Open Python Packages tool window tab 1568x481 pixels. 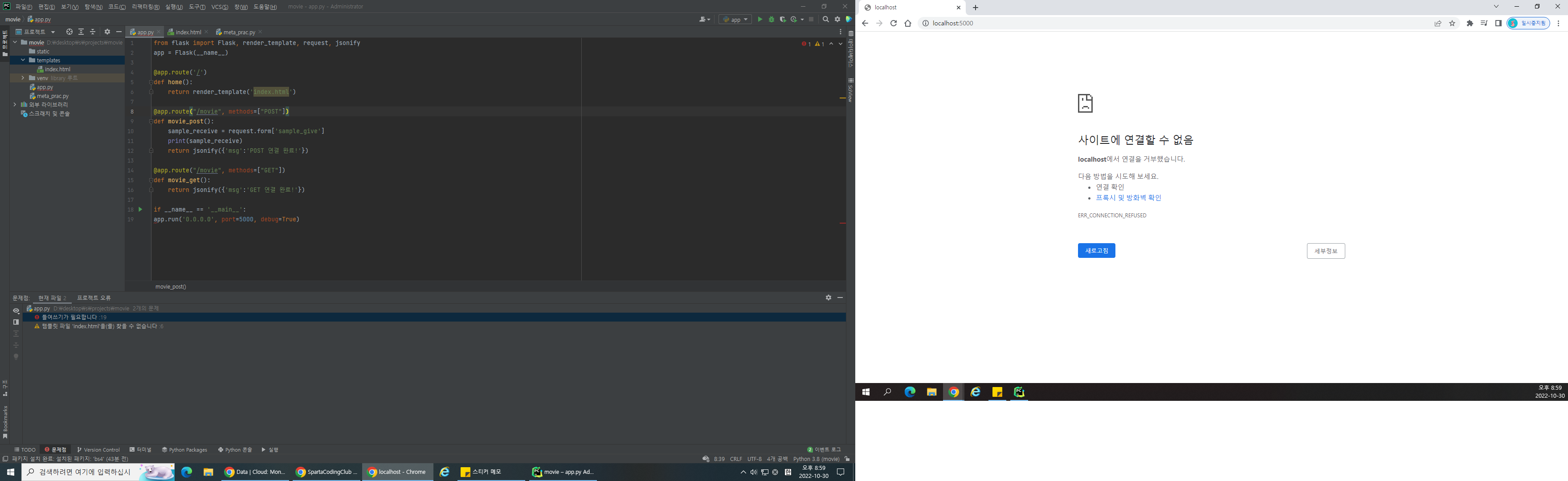[x=184, y=450]
